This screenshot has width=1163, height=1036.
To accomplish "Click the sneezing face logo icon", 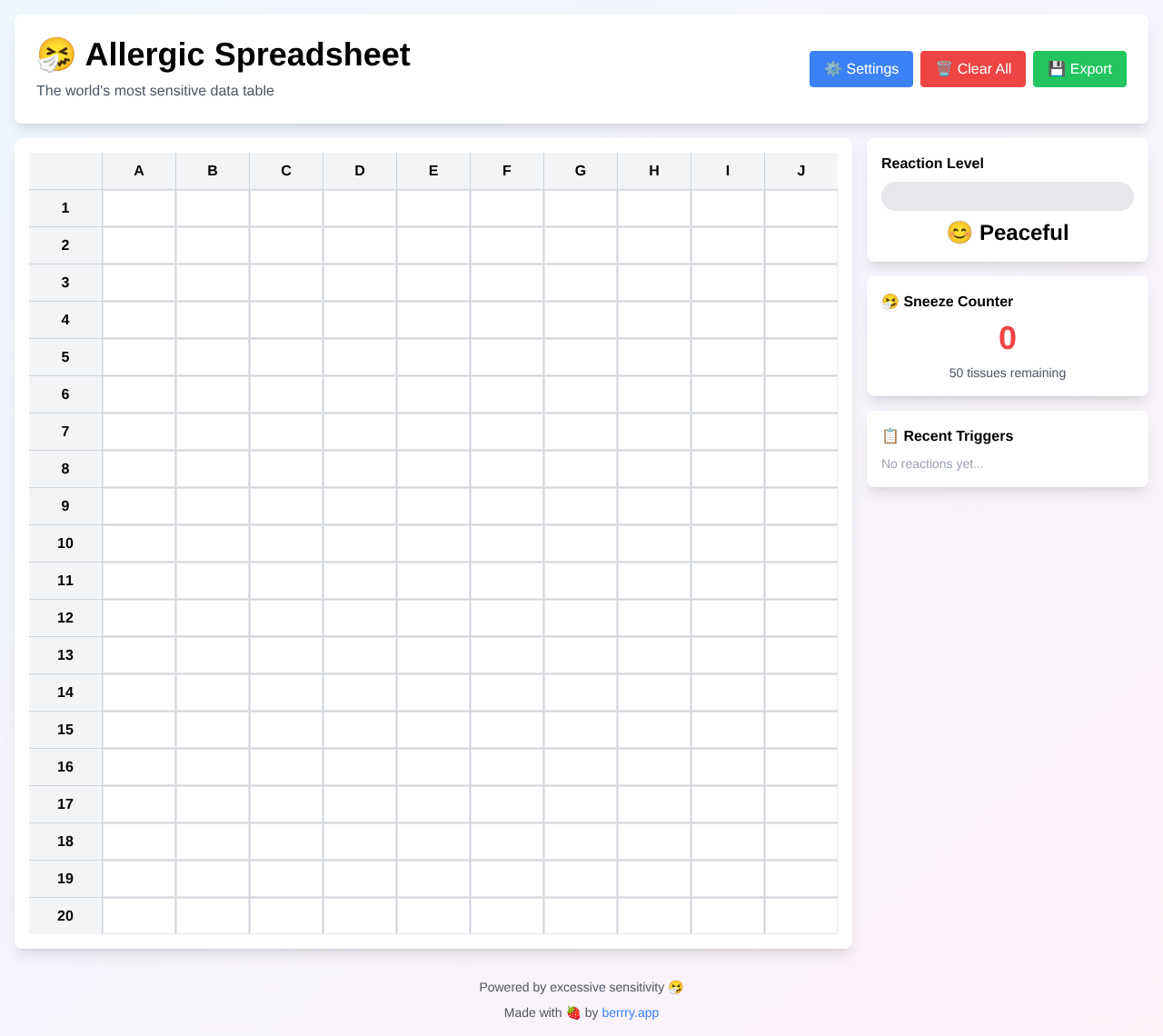I will click(55, 55).
